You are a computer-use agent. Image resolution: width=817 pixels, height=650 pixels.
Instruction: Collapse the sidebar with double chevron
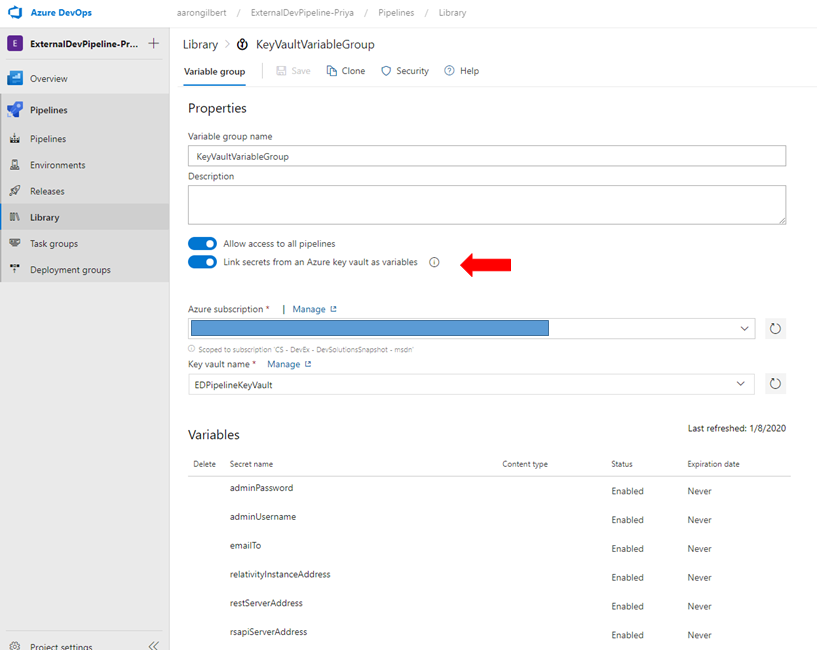[x=153, y=646]
